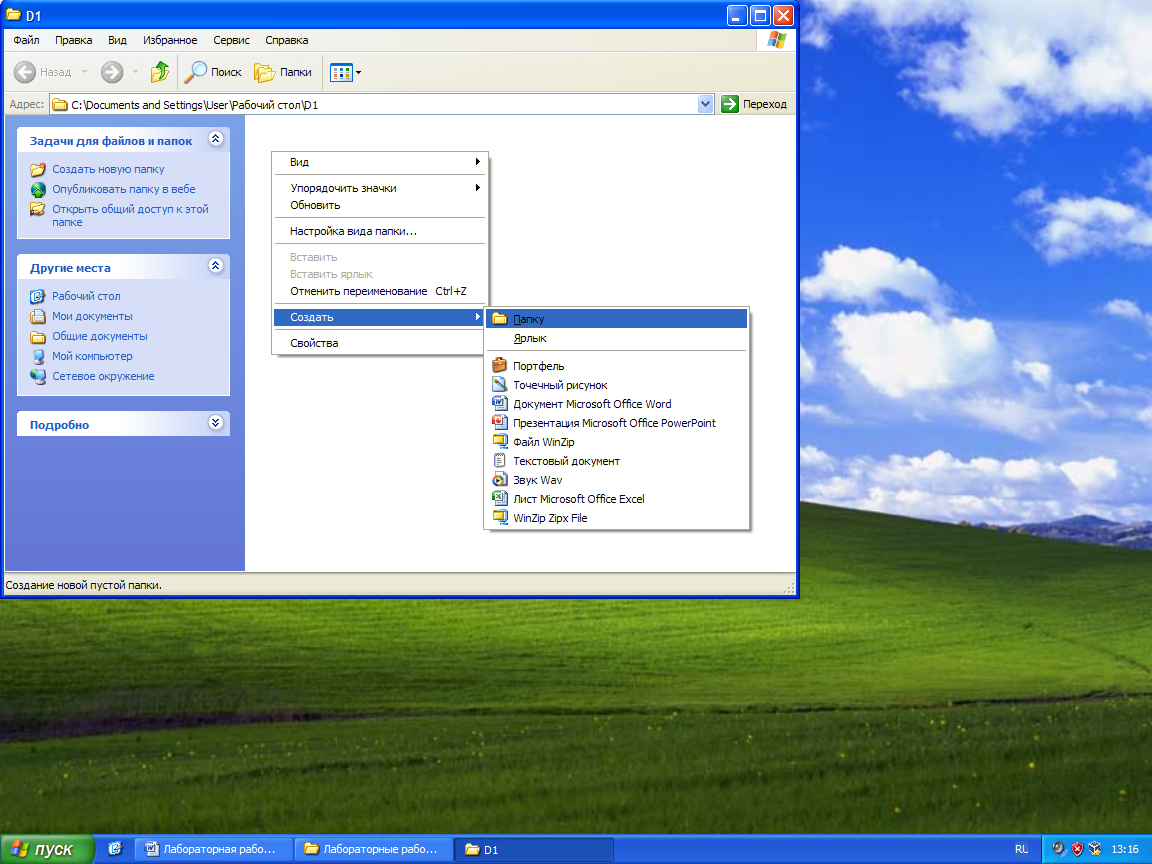The height and width of the screenshot is (864, 1152).
Task: Open the Вид menu in menu bar
Action: pyautogui.click(x=118, y=40)
